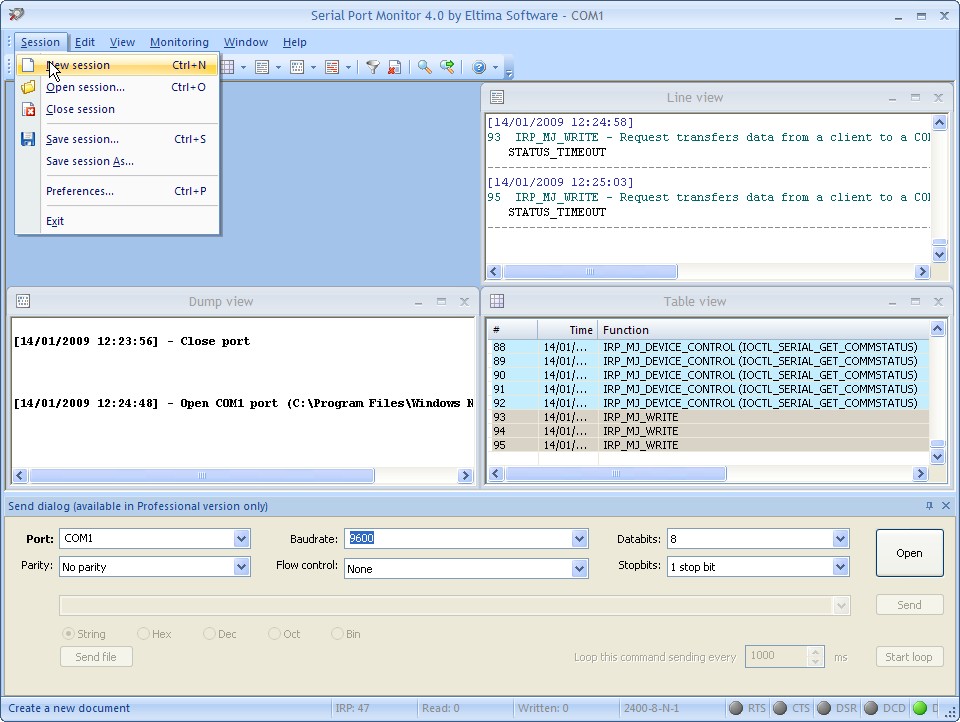Viewport: 960px width, 722px height.
Task: Expand the Flow control dropdown
Action: coord(579,569)
